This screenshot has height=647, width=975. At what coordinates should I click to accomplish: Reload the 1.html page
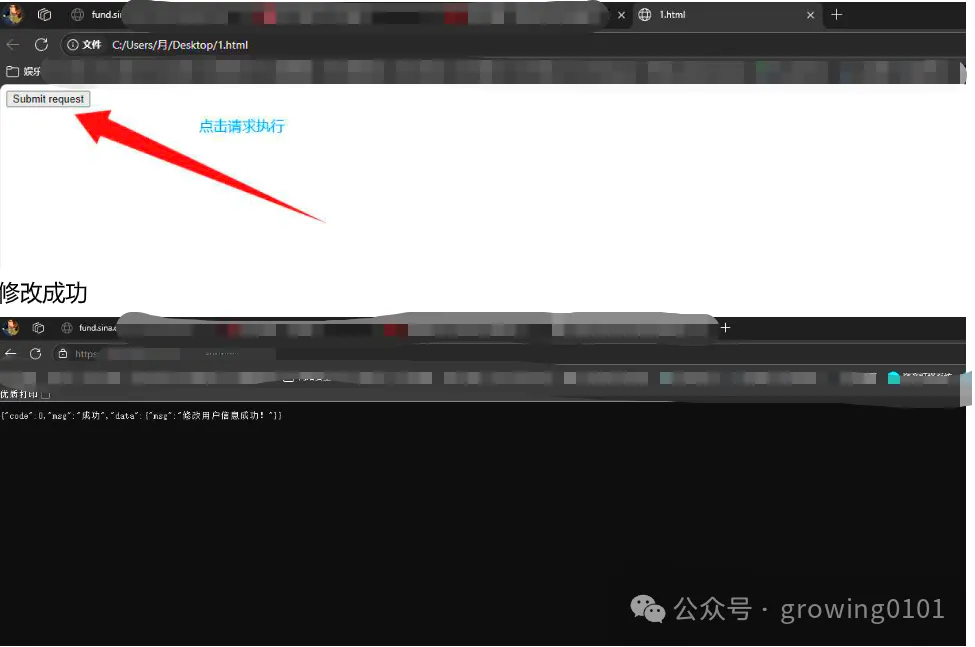(x=41, y=45)
